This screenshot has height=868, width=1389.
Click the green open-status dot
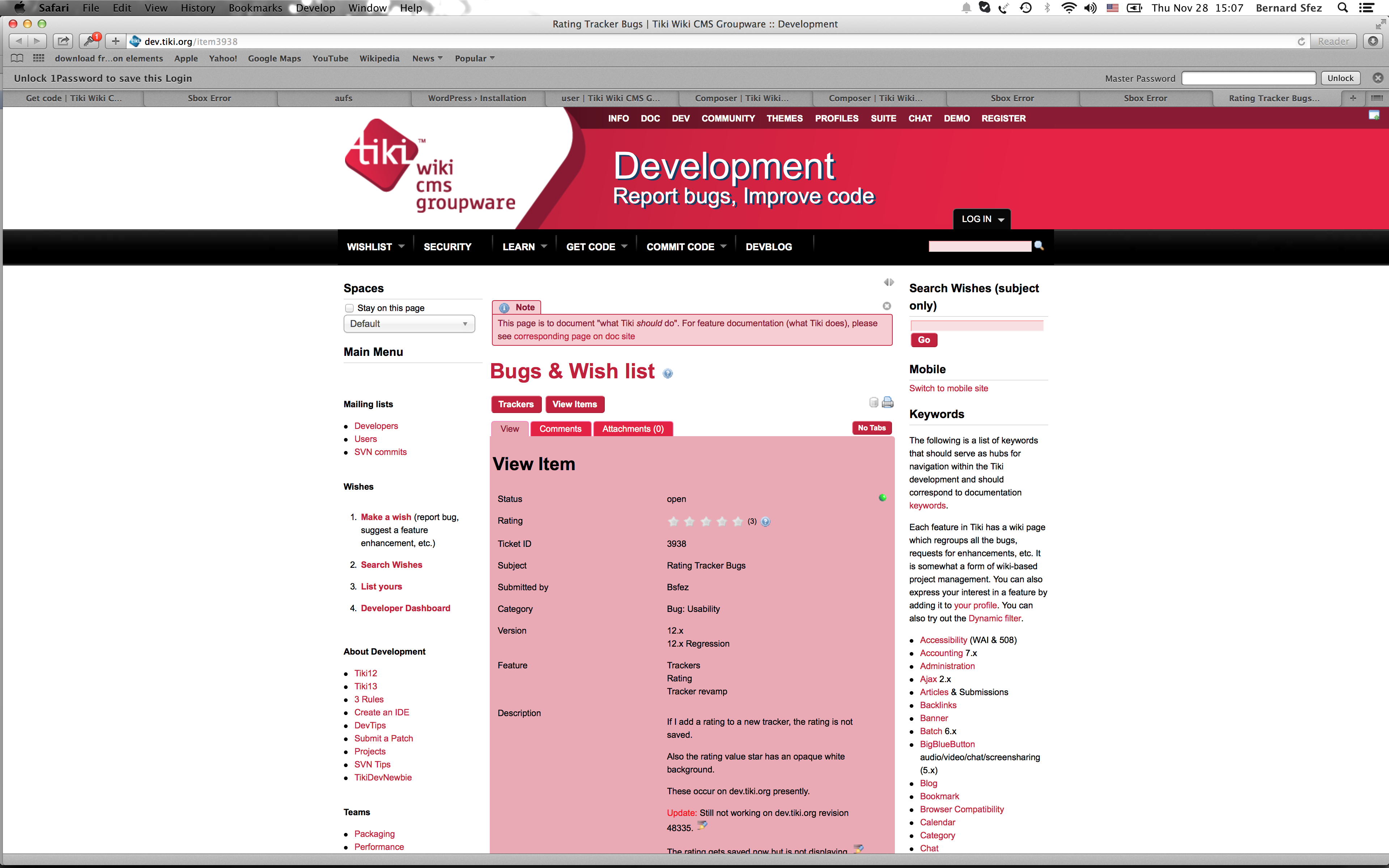[882, 498]
